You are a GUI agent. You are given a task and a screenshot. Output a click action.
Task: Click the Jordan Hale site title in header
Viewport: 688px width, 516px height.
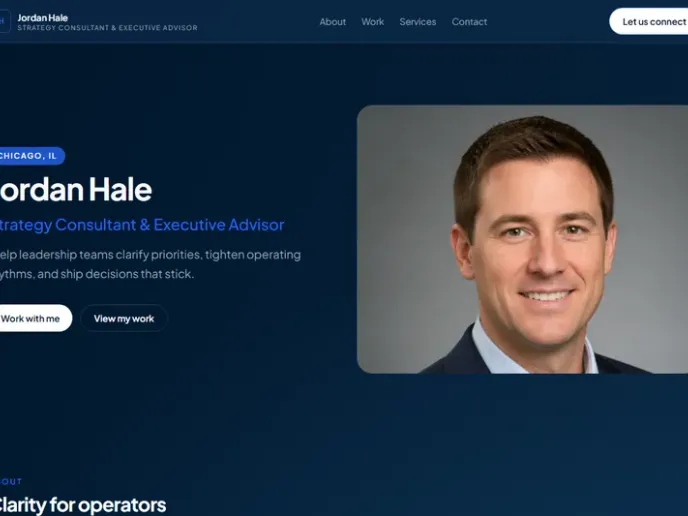[43, 18]
